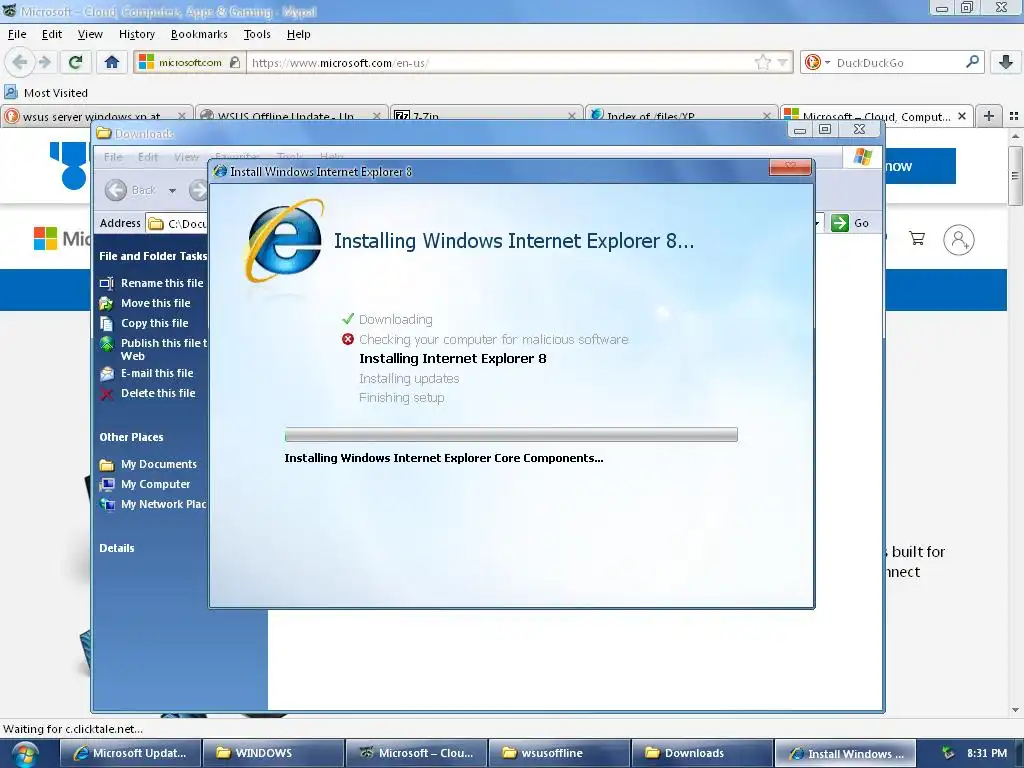Open the browser Help menu
Image resolution: width=1024 pixels, height=768 pixels.
pos(298,34)
